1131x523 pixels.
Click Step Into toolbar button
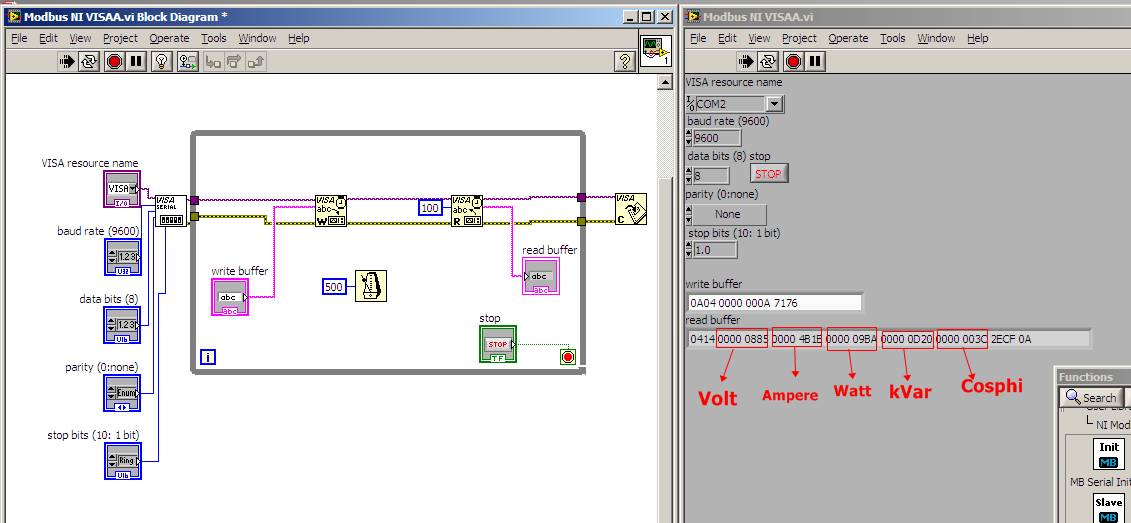click(x=213, y=62)
